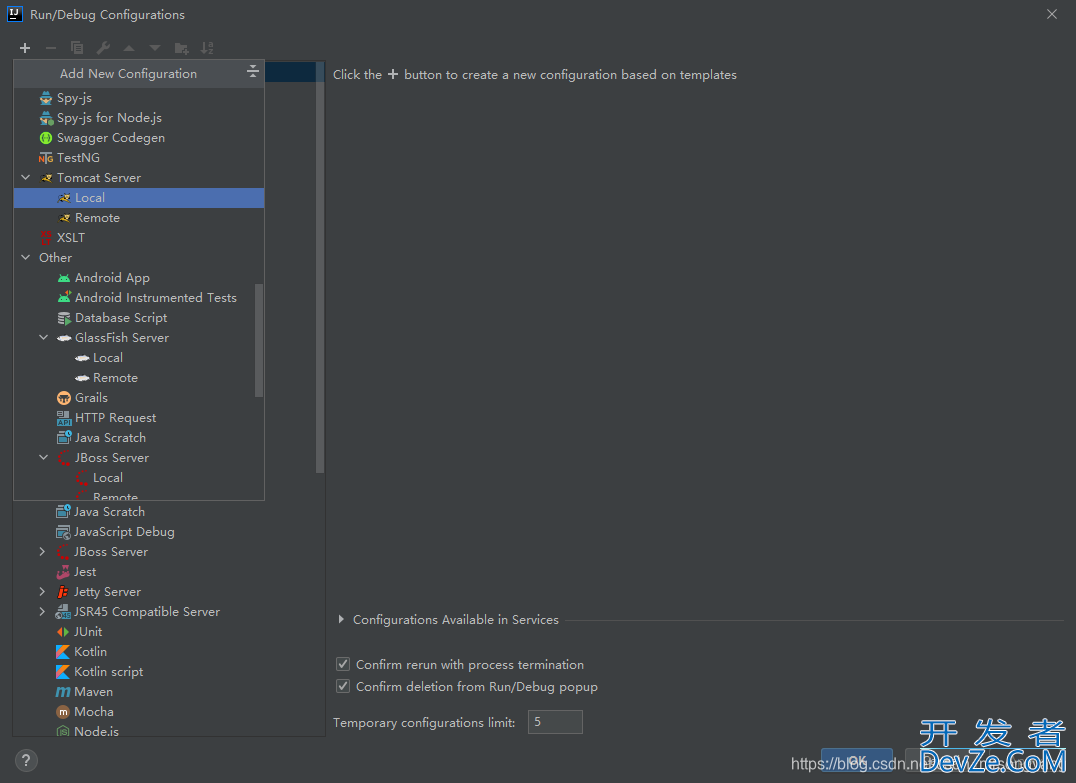The height and width of the screenshot is (783, 1076).
Task: Collapse JBoss Server group in popup
Action: [43, 458]
